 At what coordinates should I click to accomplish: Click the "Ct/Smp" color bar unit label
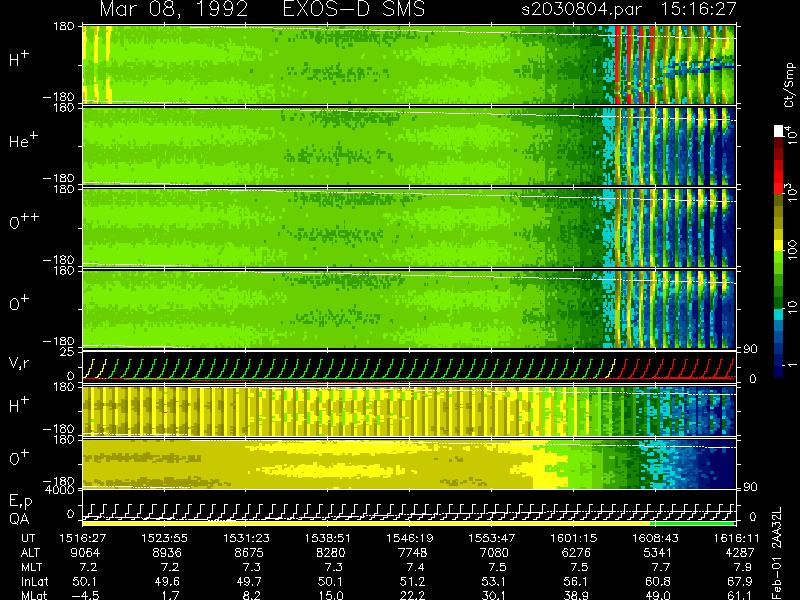pos(790,85)
